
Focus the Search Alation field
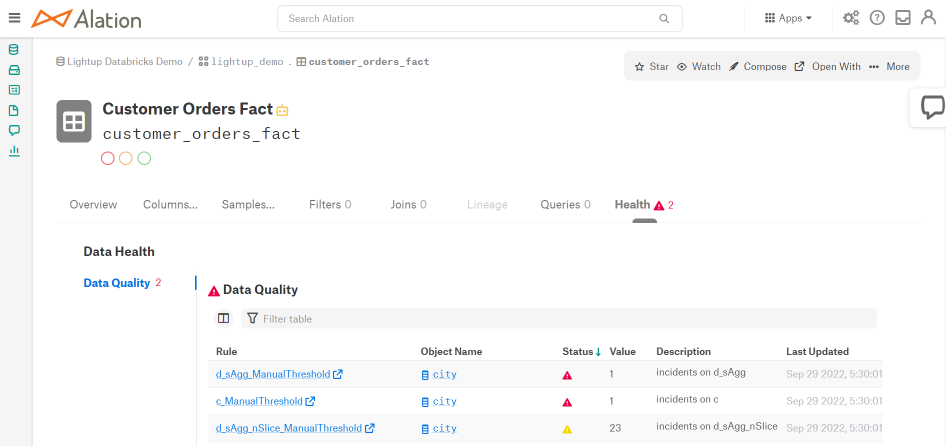480,19
